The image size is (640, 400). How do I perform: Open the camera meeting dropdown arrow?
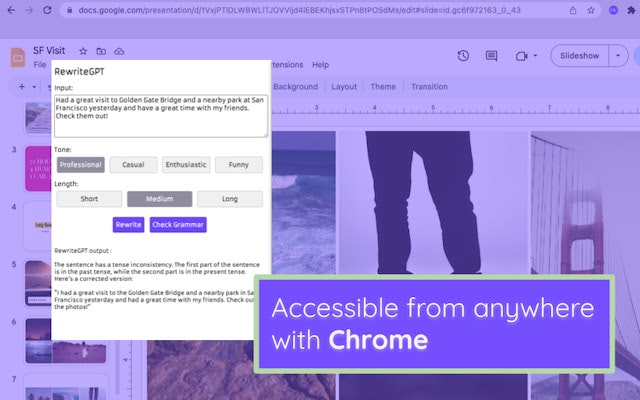pyautogui.click(x=536, y=56)
